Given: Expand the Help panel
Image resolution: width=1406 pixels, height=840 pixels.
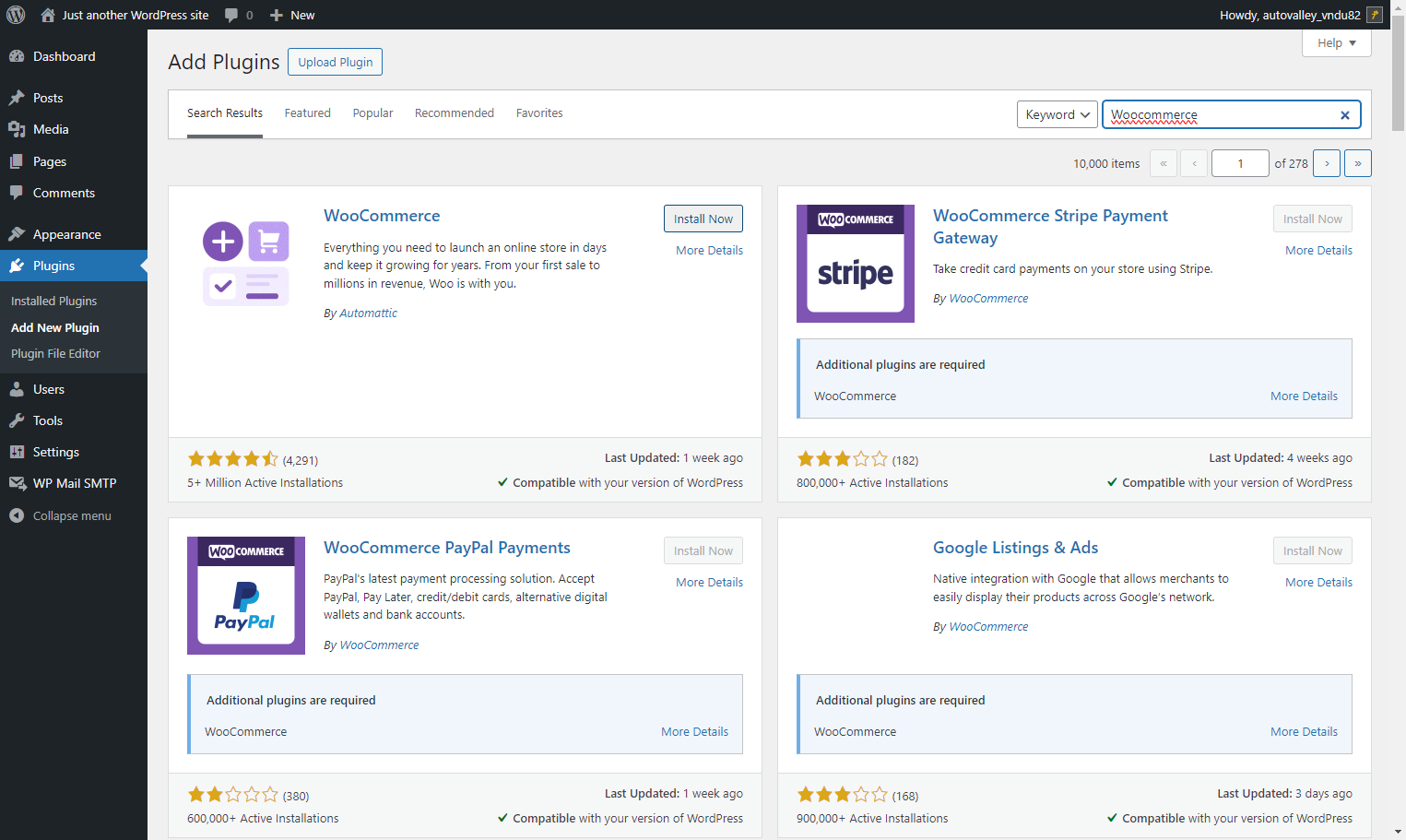Looking at the screenshot, I should pyautogui.click(x=1337, y=43).
